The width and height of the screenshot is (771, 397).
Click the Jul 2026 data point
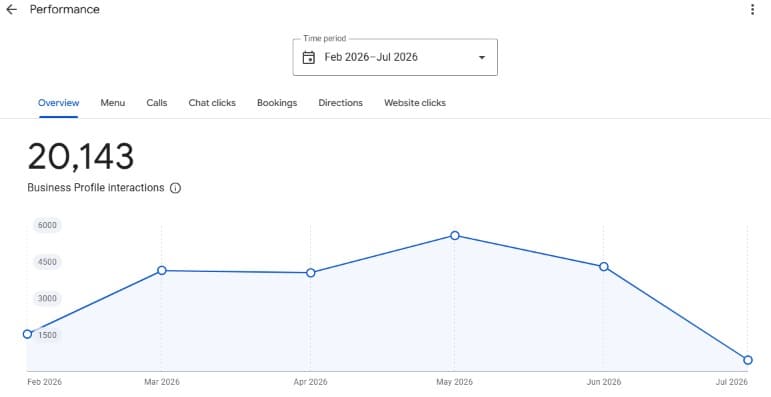(x=748, y=360)
